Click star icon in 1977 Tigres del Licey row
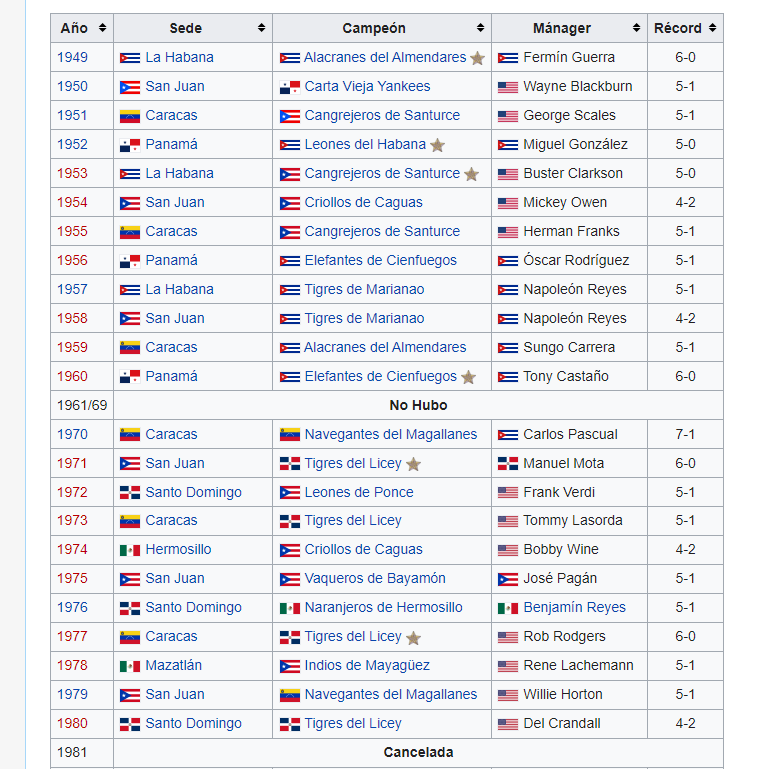This screenshot has width=780, height=769. pyautogui.click(x=413, y=638)
